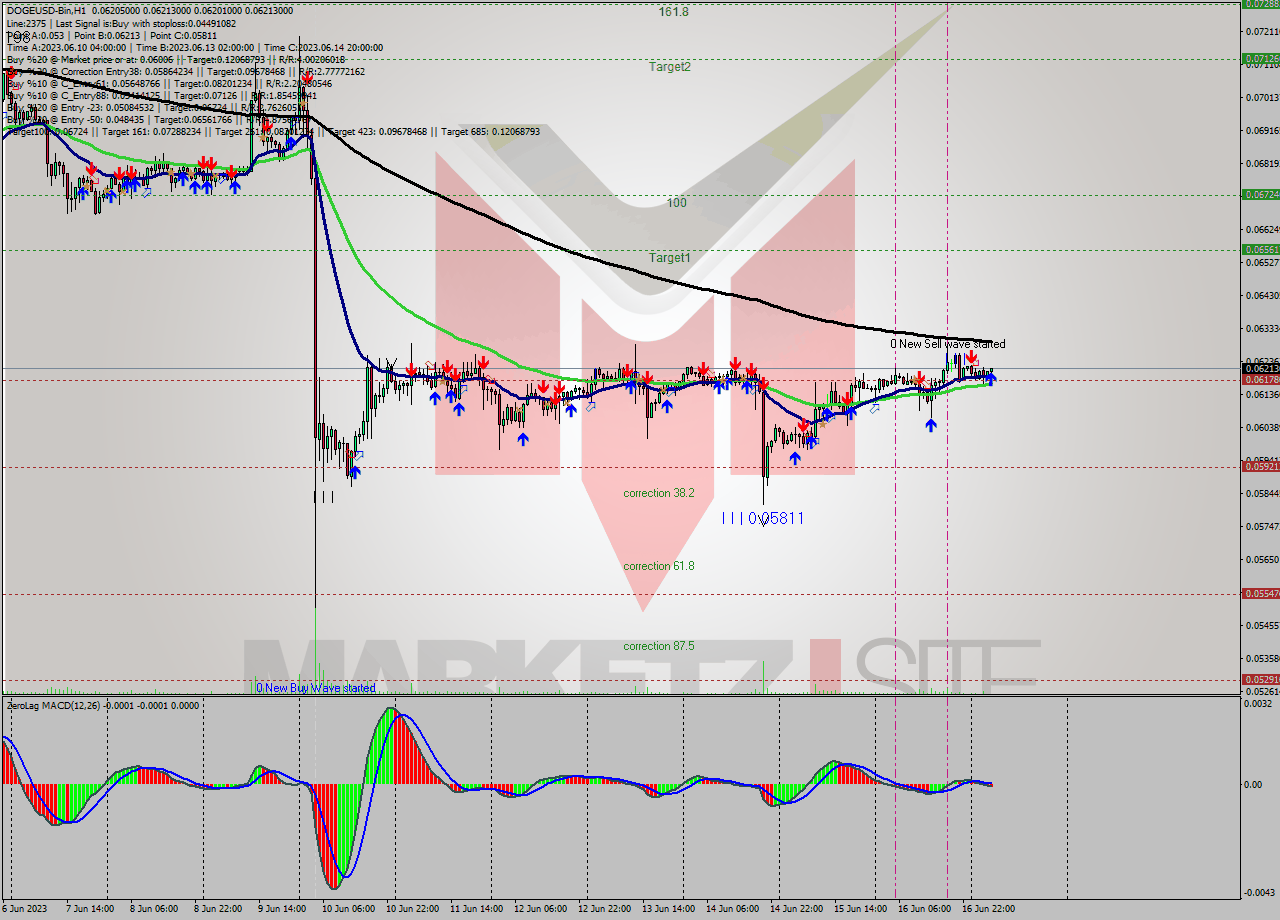The image size is (1280, 920).
Task: Select the 'Target1' level label
Action: pos(670,258)
